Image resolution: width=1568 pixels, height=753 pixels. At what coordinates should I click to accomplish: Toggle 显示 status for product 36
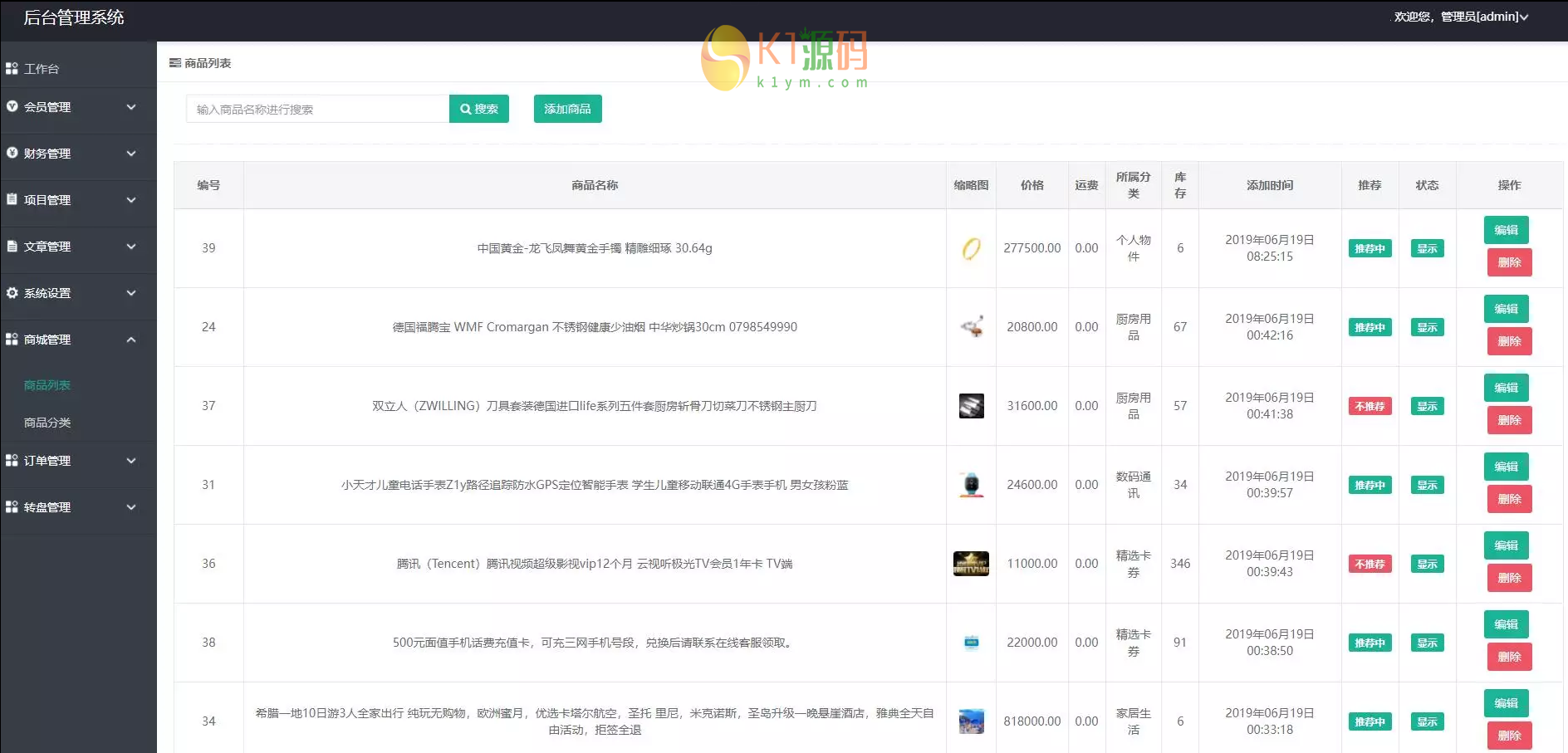1427,564
